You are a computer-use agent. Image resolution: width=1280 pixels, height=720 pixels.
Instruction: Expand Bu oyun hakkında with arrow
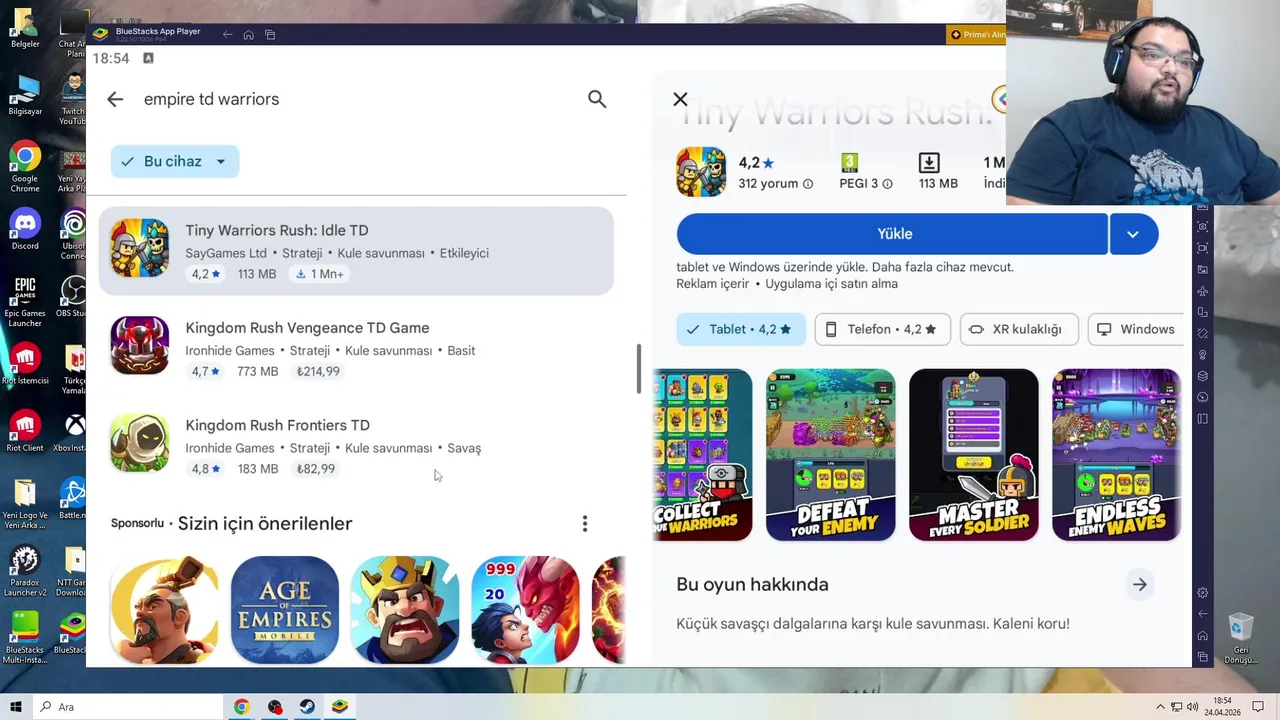1139,585
